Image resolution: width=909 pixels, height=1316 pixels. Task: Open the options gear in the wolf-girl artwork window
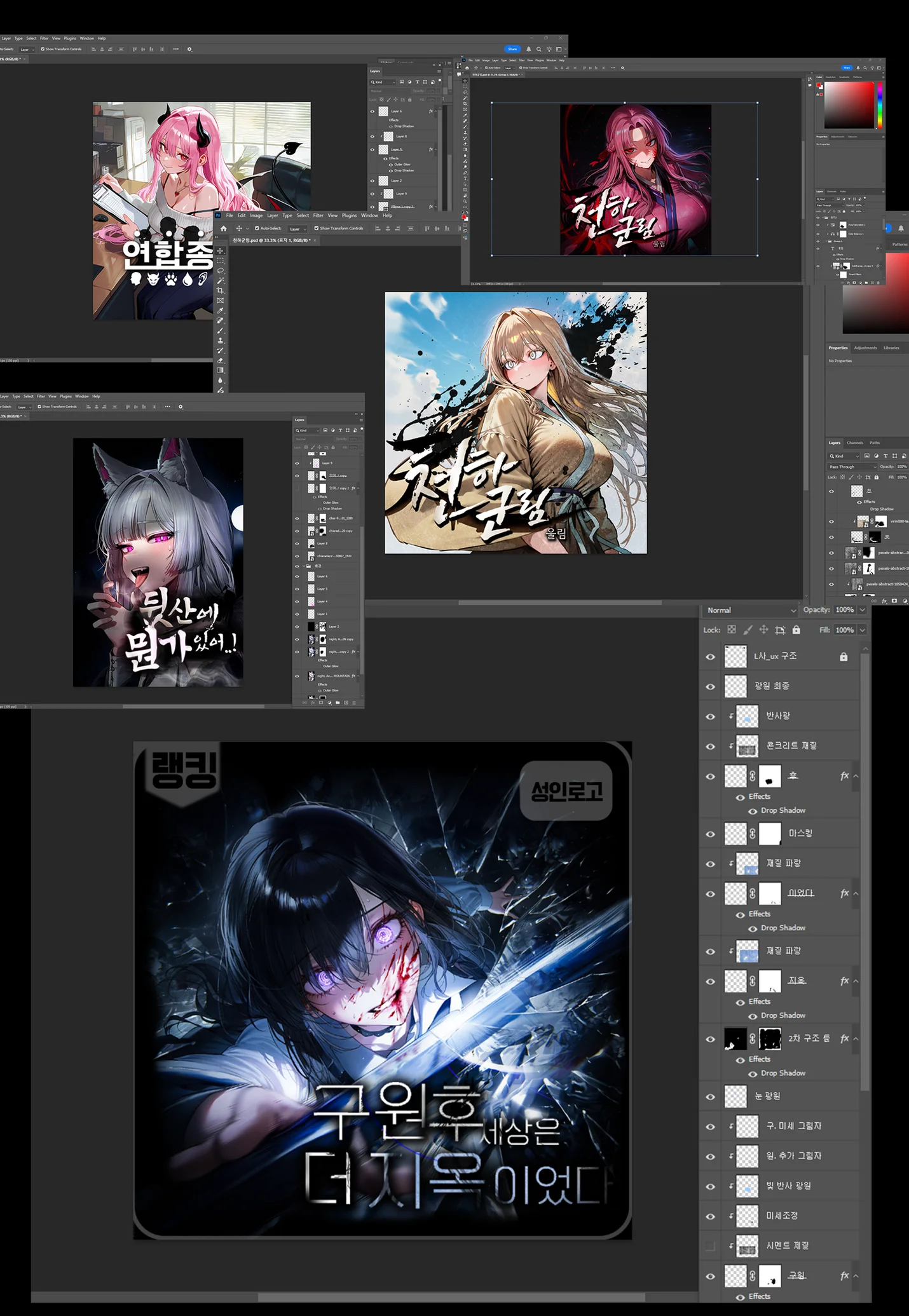click(x=181, y=407)
